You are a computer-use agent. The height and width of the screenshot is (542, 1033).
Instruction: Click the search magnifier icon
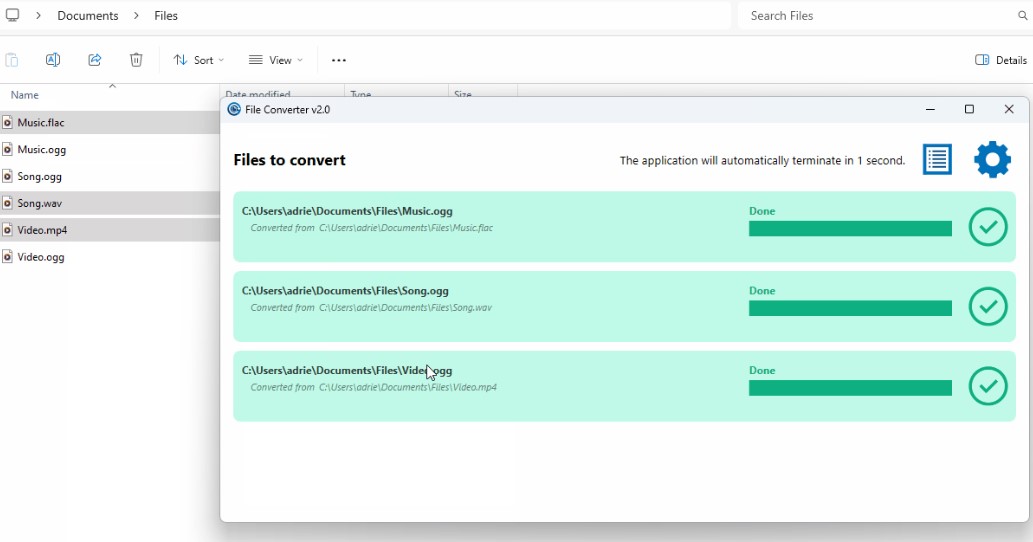pos(1022,15)
